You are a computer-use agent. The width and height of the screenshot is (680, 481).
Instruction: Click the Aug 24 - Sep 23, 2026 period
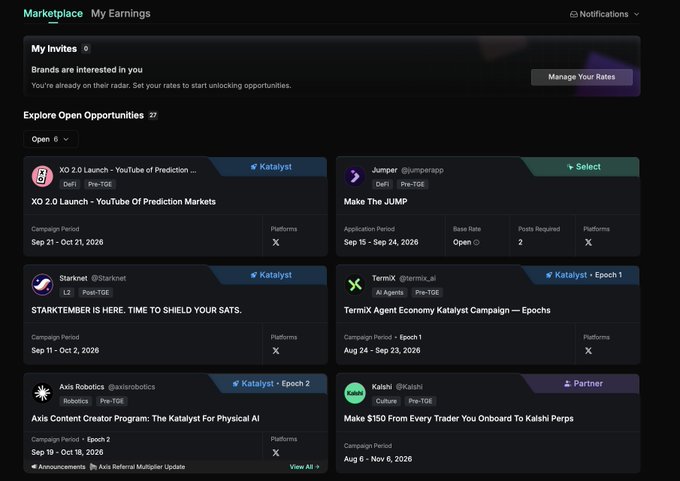pyautogui.click(x=382, y=350)
